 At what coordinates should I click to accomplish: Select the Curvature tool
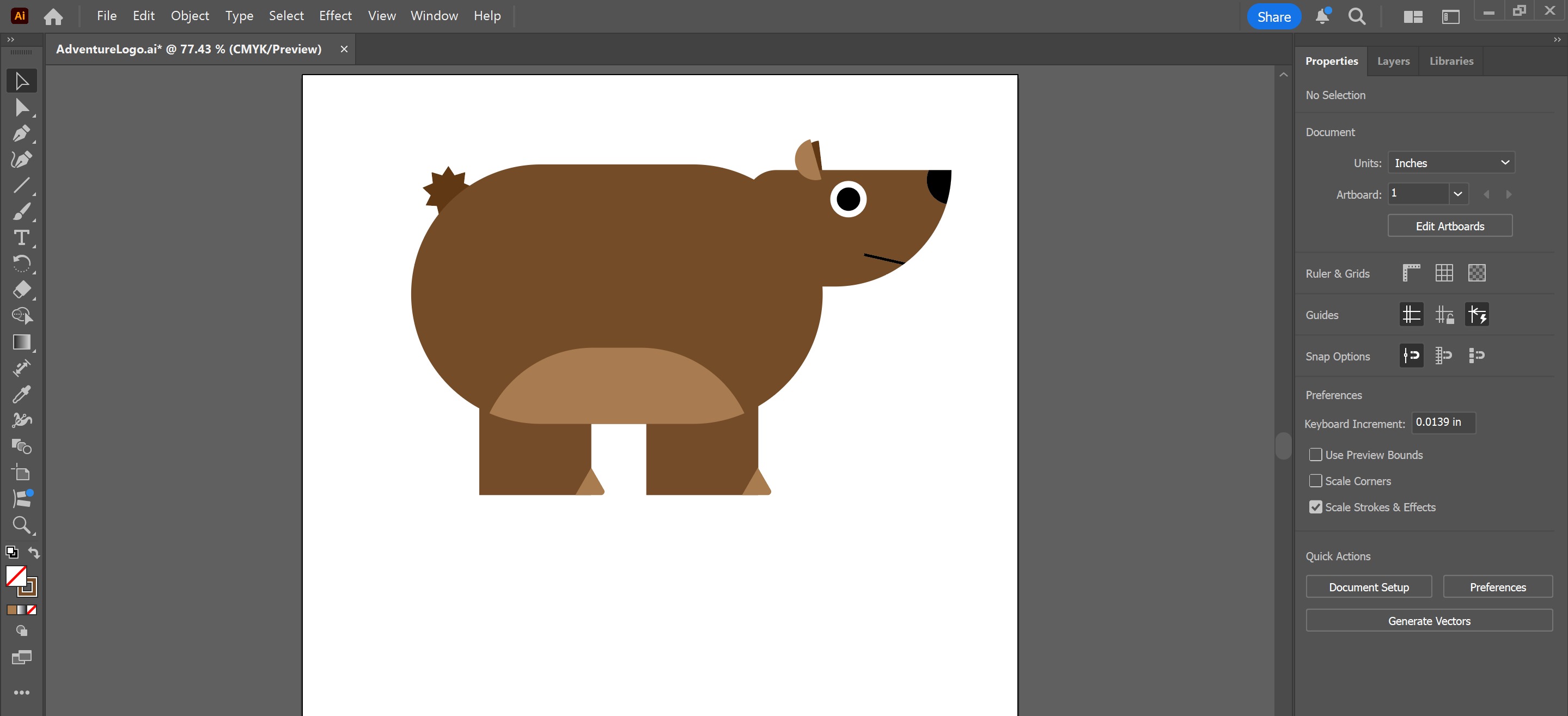pyautogui.click(x=21, y=160)
